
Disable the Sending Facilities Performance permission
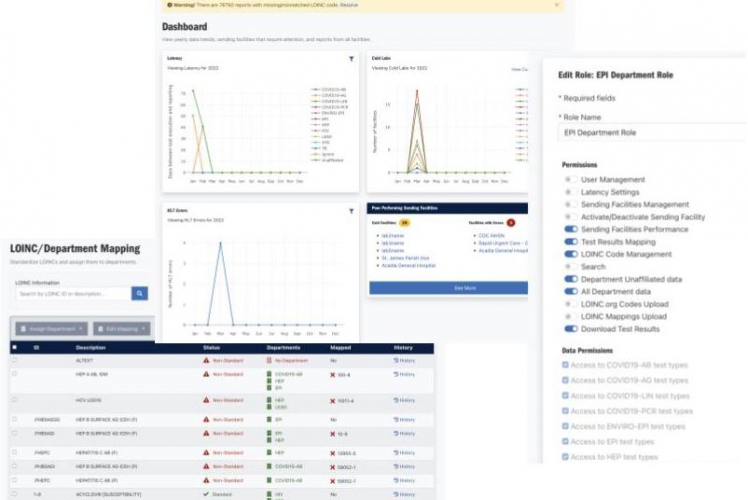[x=571, y=229]
